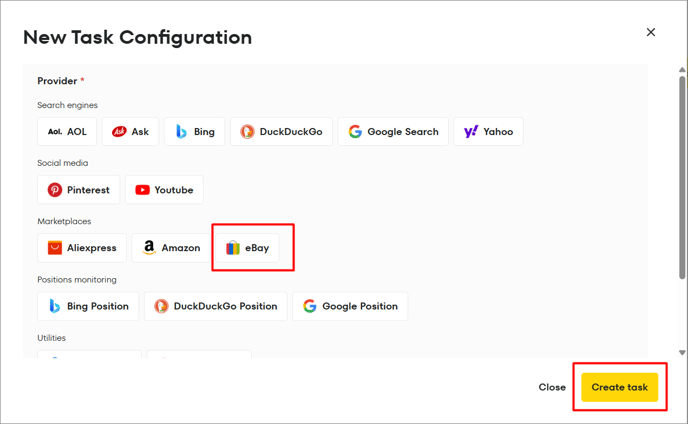This screenshot has width=688, height=424.
Task: Select the Pinterest provider
Action: coord(79,190)
